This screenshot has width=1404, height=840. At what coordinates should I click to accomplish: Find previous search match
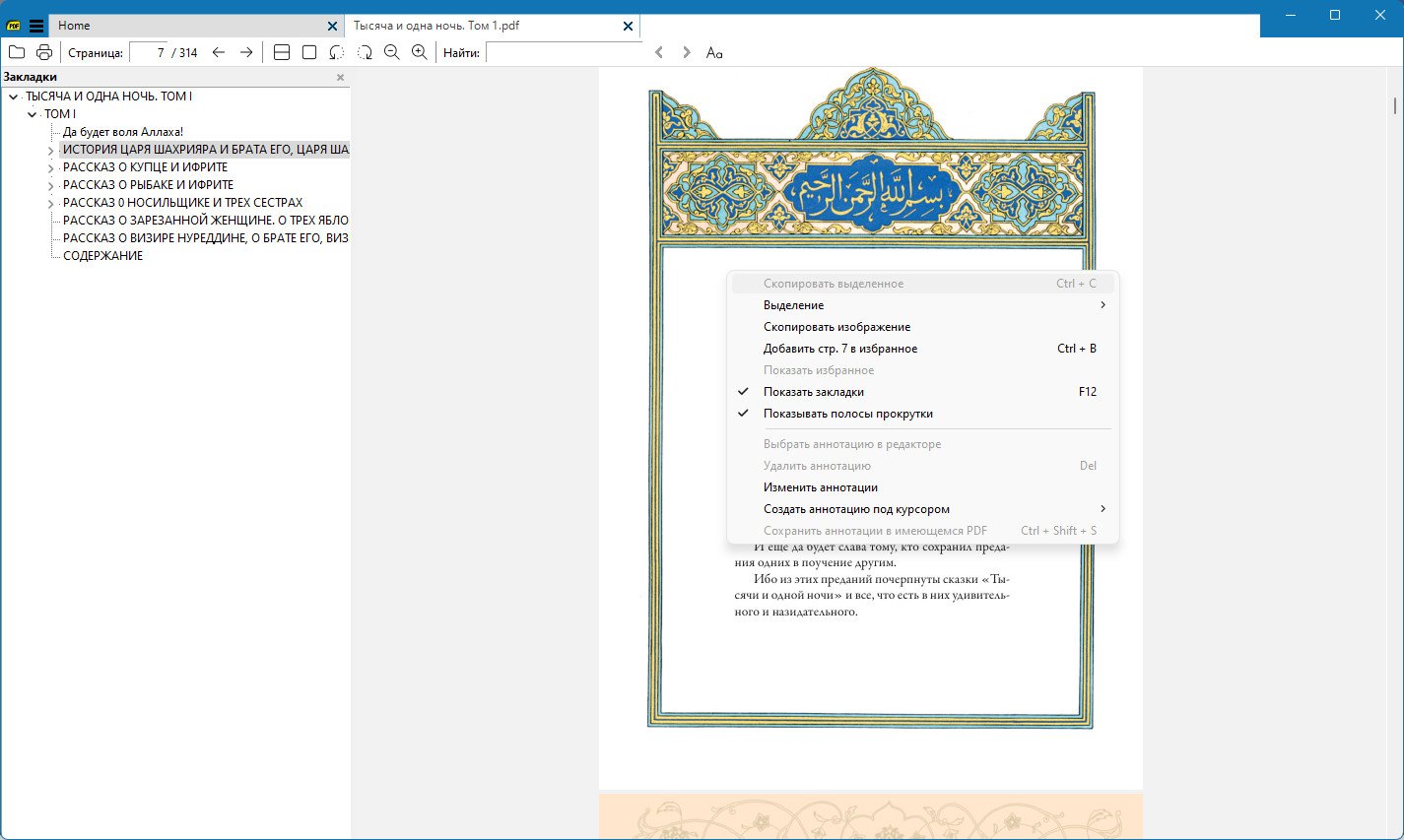coord(659,52)
